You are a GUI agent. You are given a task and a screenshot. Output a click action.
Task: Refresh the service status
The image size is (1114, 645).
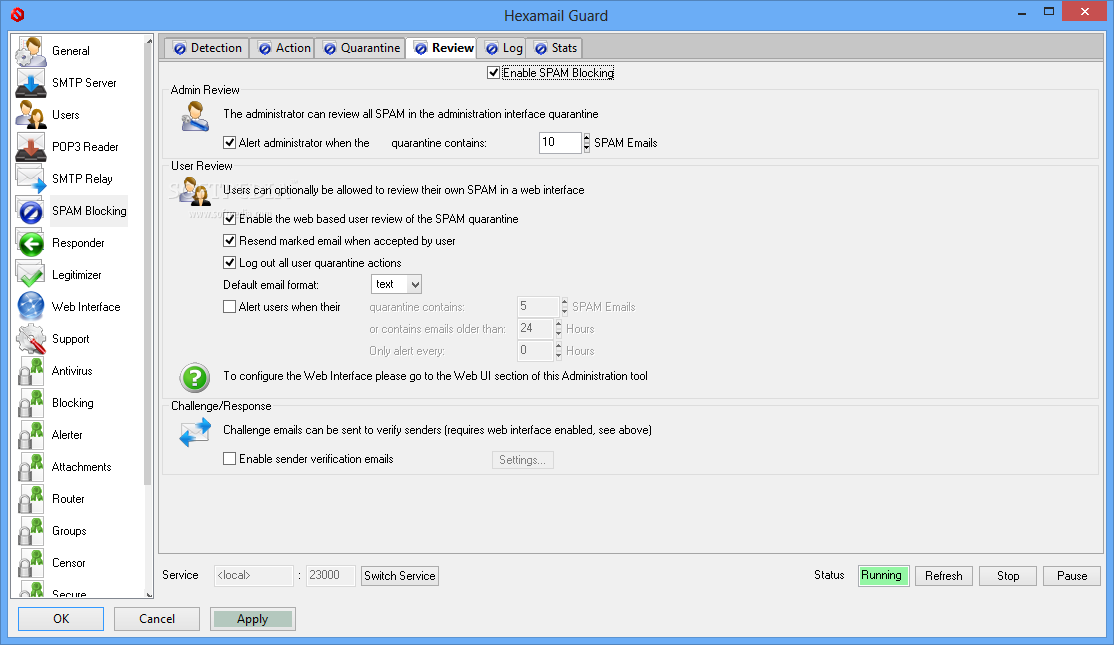click(x=943, y=575)
